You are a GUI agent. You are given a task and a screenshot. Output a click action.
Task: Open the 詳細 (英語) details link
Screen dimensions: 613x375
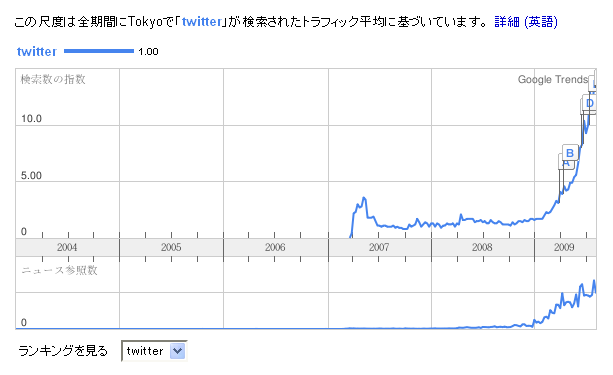coord(526,22)
